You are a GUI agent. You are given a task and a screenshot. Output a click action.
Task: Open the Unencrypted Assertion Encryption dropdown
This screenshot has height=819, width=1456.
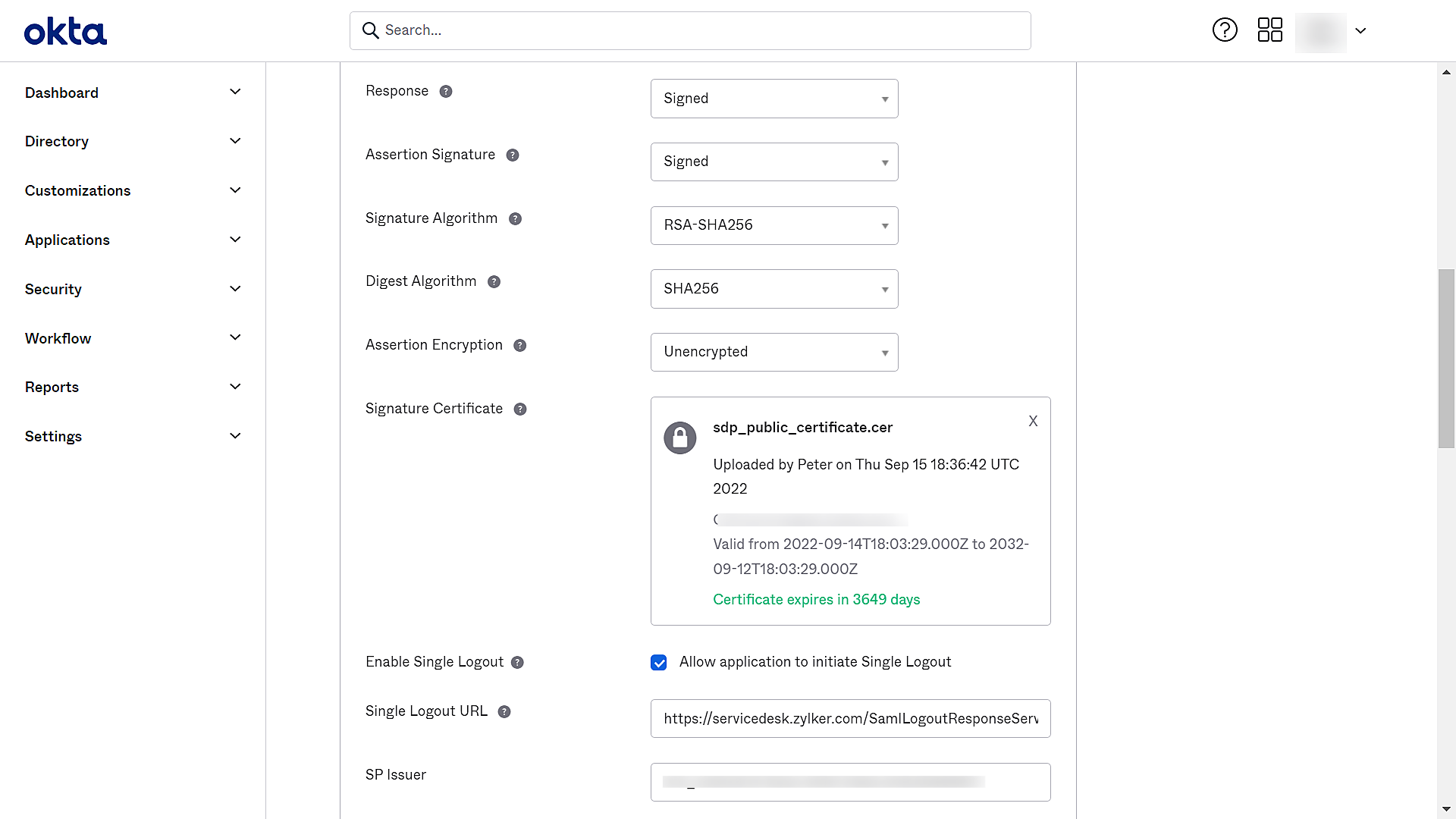click(774, 352)
